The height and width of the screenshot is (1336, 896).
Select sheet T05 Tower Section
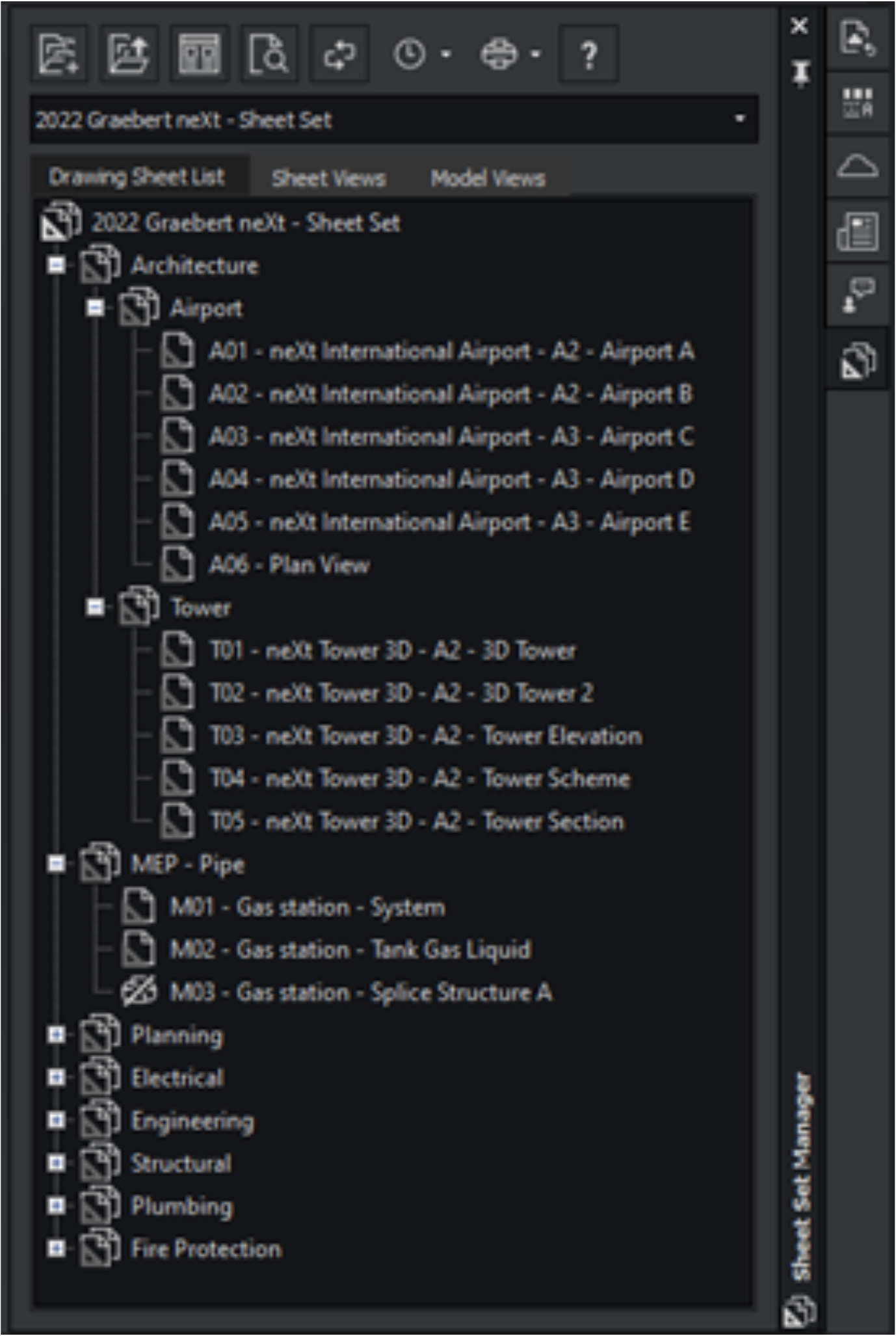coord(417,822)
